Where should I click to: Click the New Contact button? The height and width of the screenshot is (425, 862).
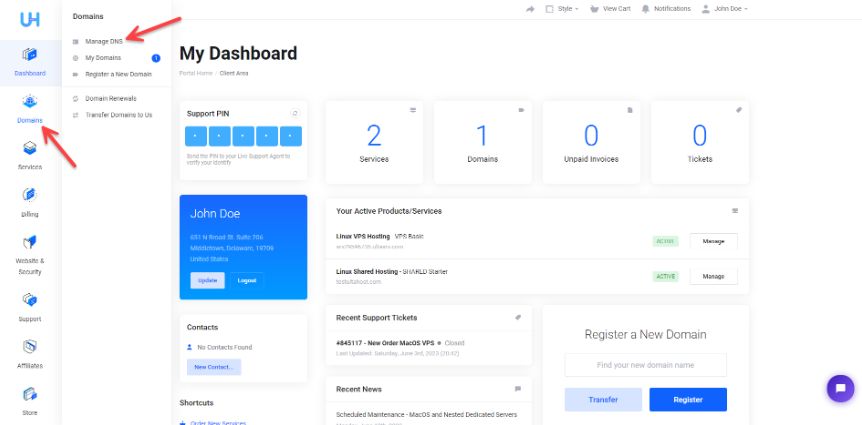pos(214,367)
